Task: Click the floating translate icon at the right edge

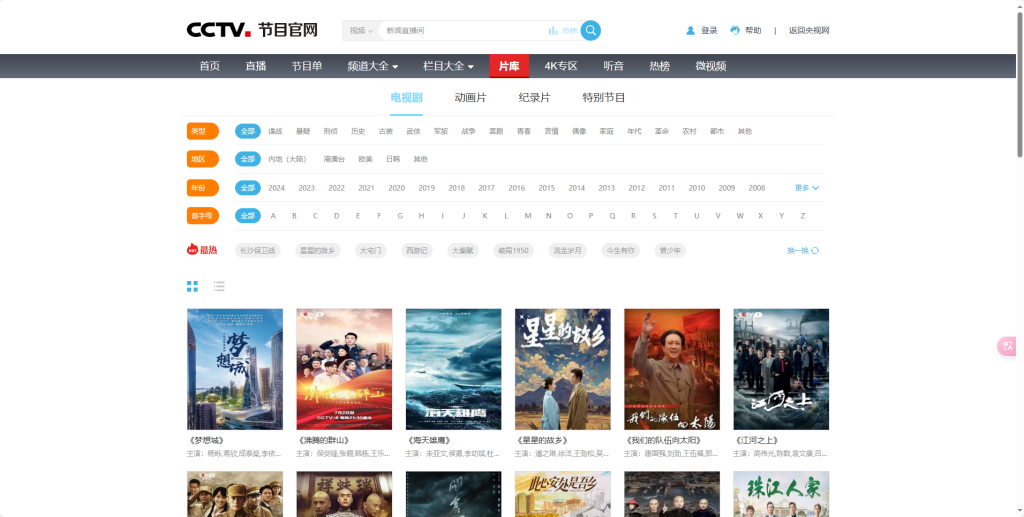Action: tap(1008, 346)
